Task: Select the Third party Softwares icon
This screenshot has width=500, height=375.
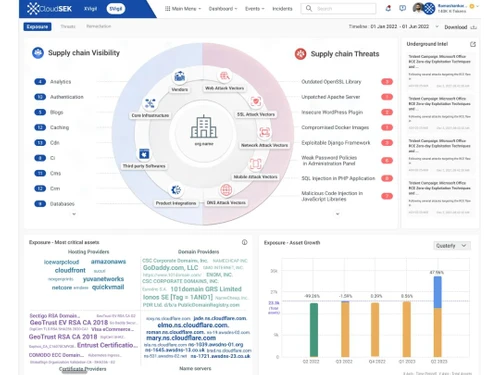Action: (x=144, y=154)
